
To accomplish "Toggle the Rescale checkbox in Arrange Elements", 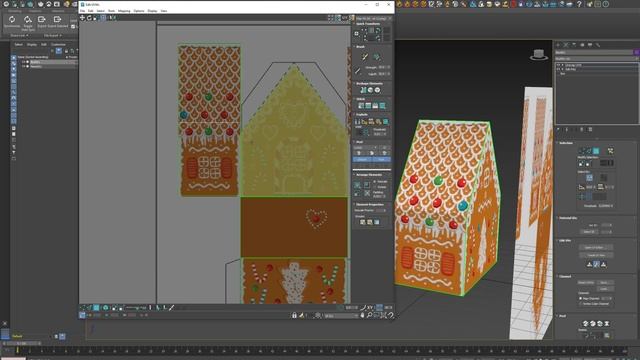I will click(375, 182).
